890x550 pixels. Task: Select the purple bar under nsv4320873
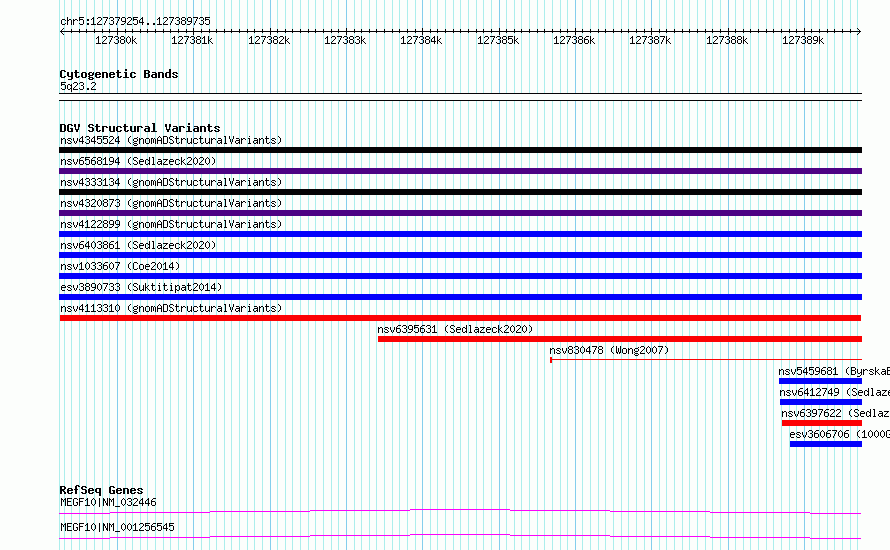point(460,213)
